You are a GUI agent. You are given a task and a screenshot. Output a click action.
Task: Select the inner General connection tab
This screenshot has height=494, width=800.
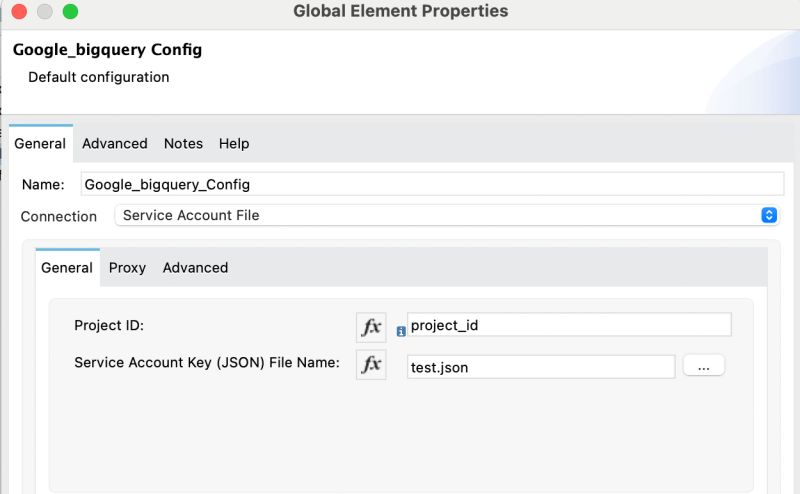(x=67, y=267)
